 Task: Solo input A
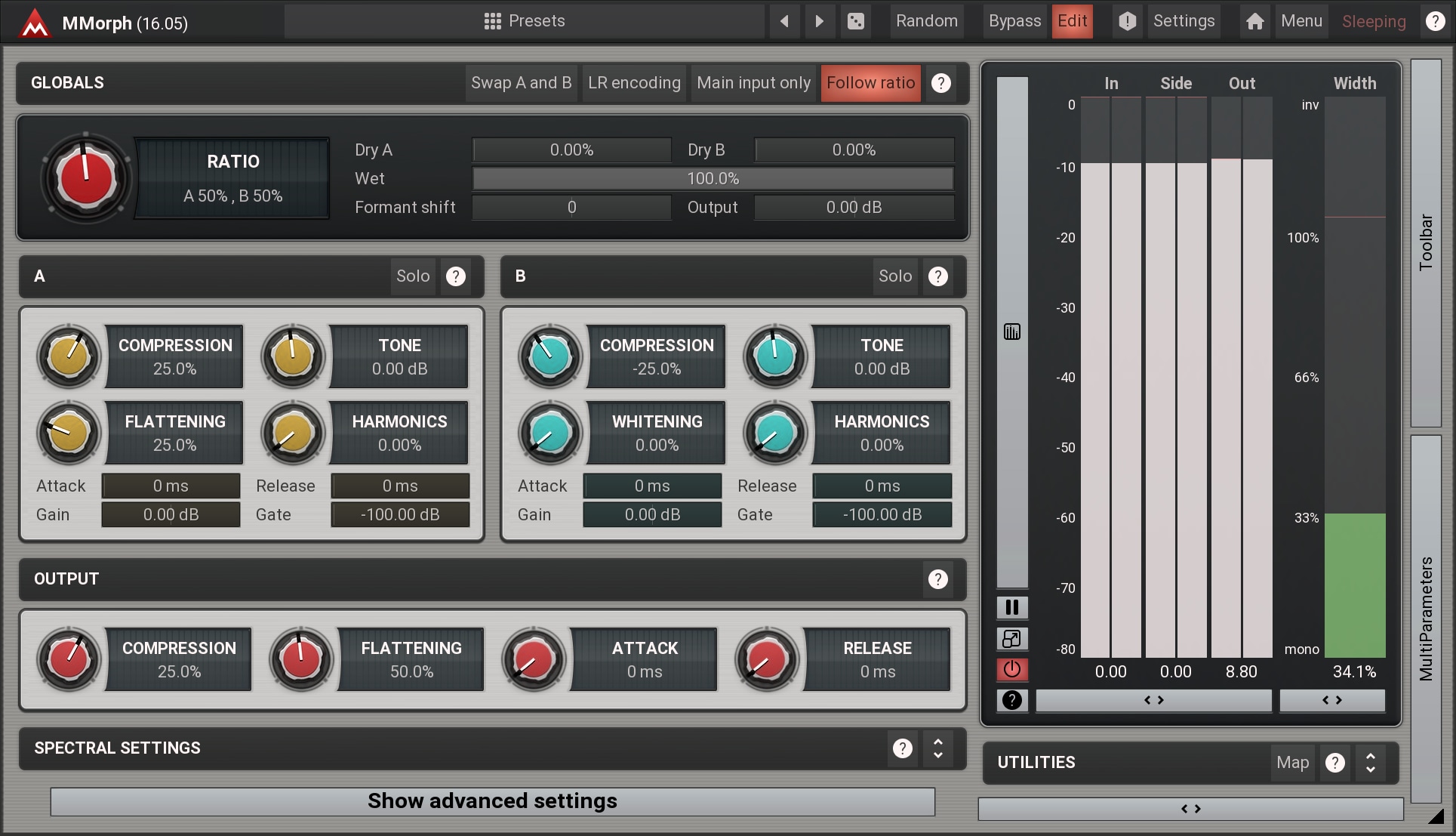[x=413, y=276]
